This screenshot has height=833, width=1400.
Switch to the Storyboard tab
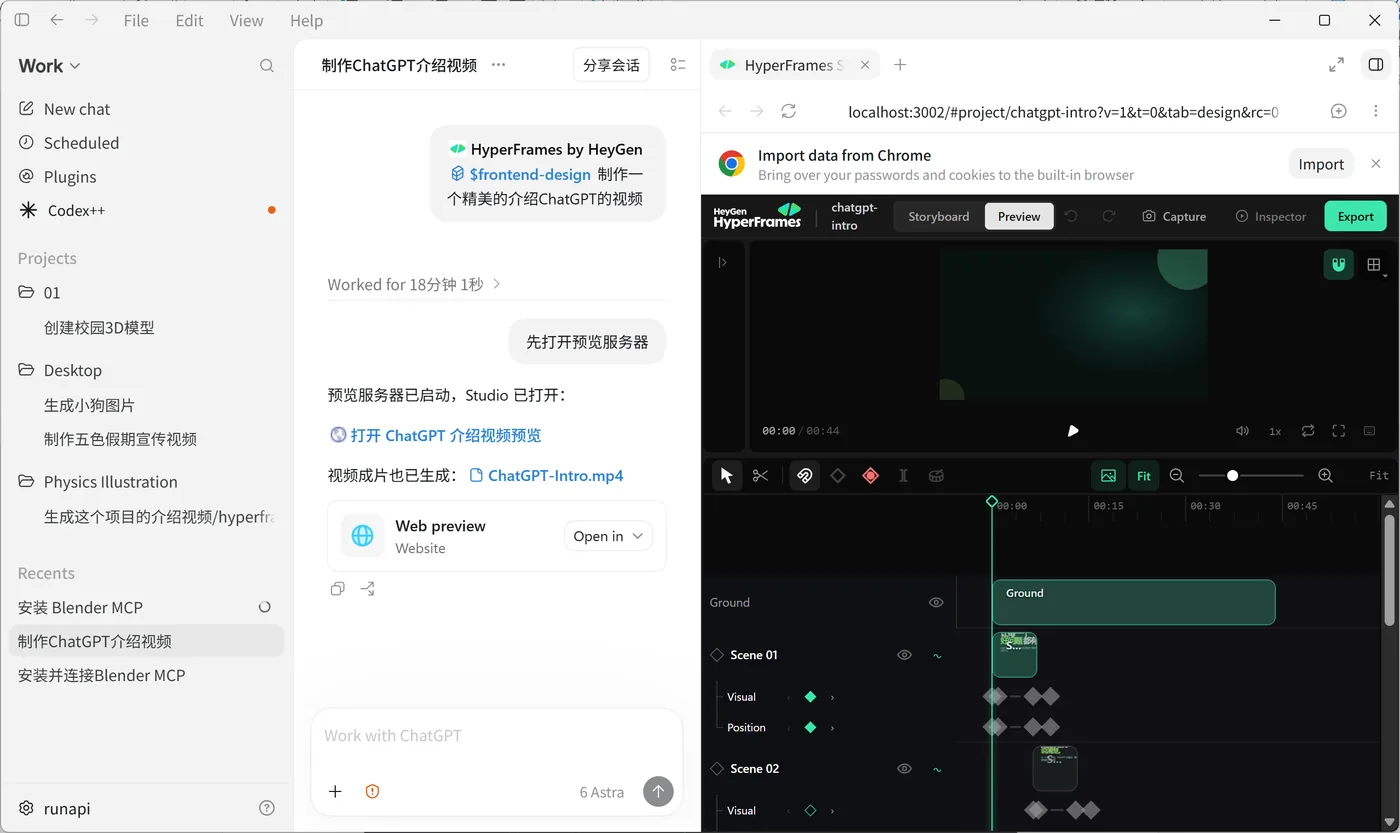939,216
